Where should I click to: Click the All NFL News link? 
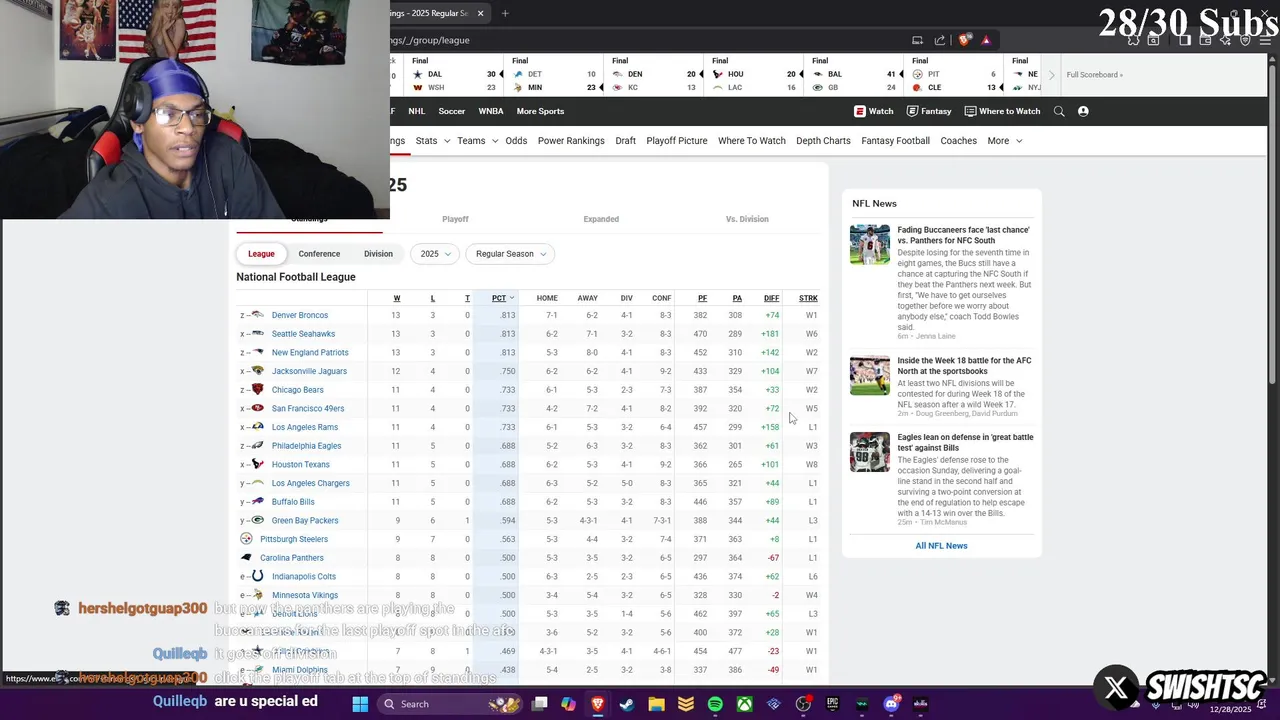(941, 546)
